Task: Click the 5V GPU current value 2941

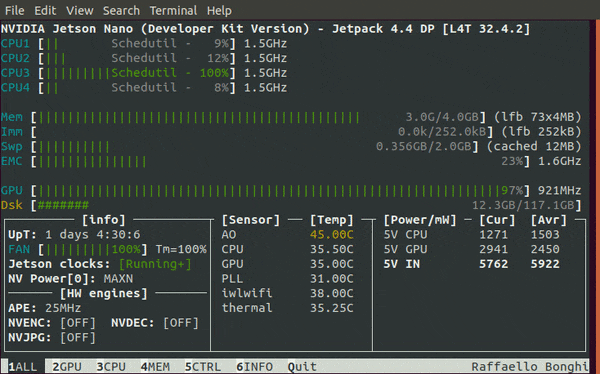Action: pos(493,250)
